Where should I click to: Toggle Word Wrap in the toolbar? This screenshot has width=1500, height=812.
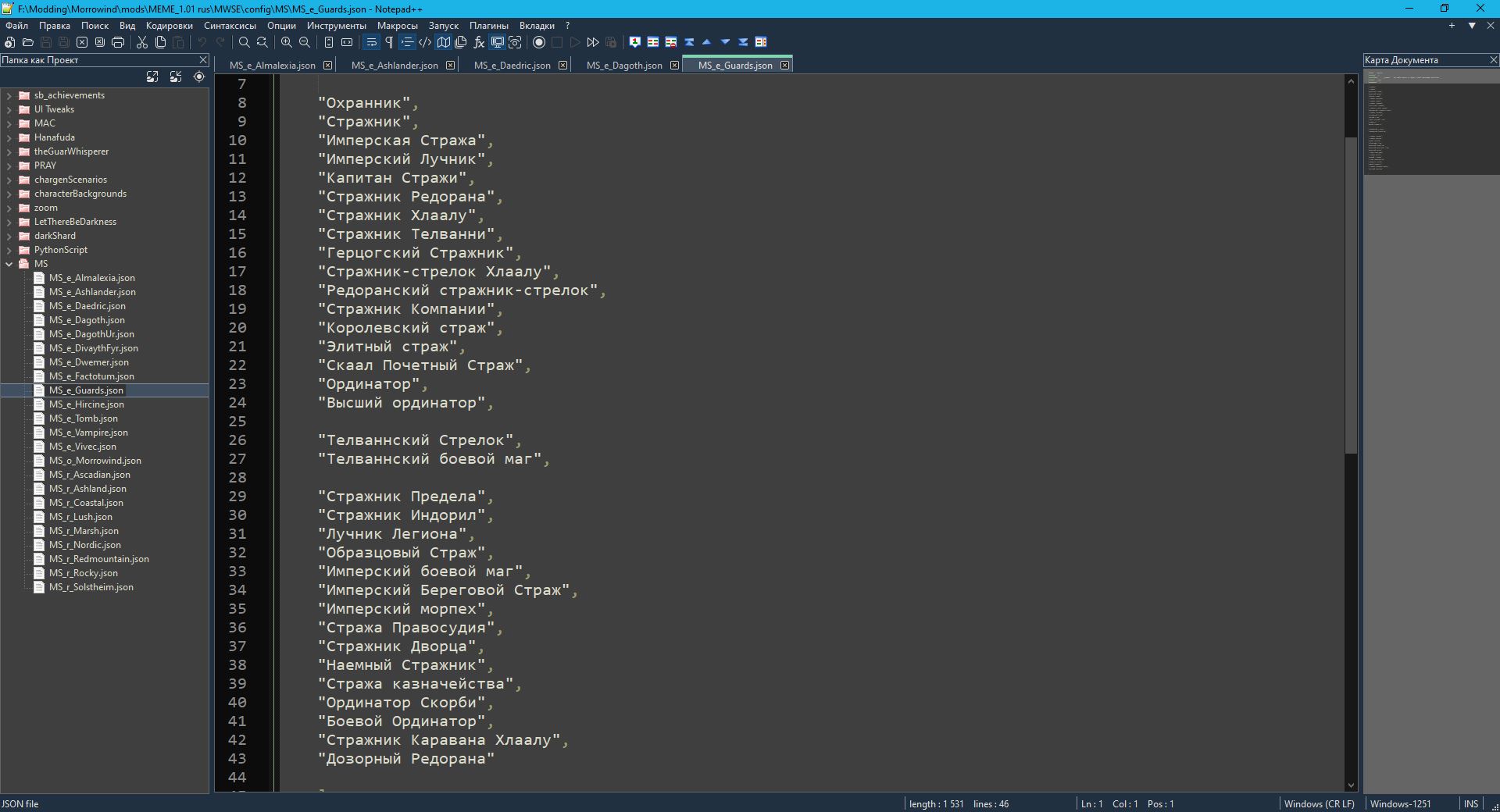[371, 42]
